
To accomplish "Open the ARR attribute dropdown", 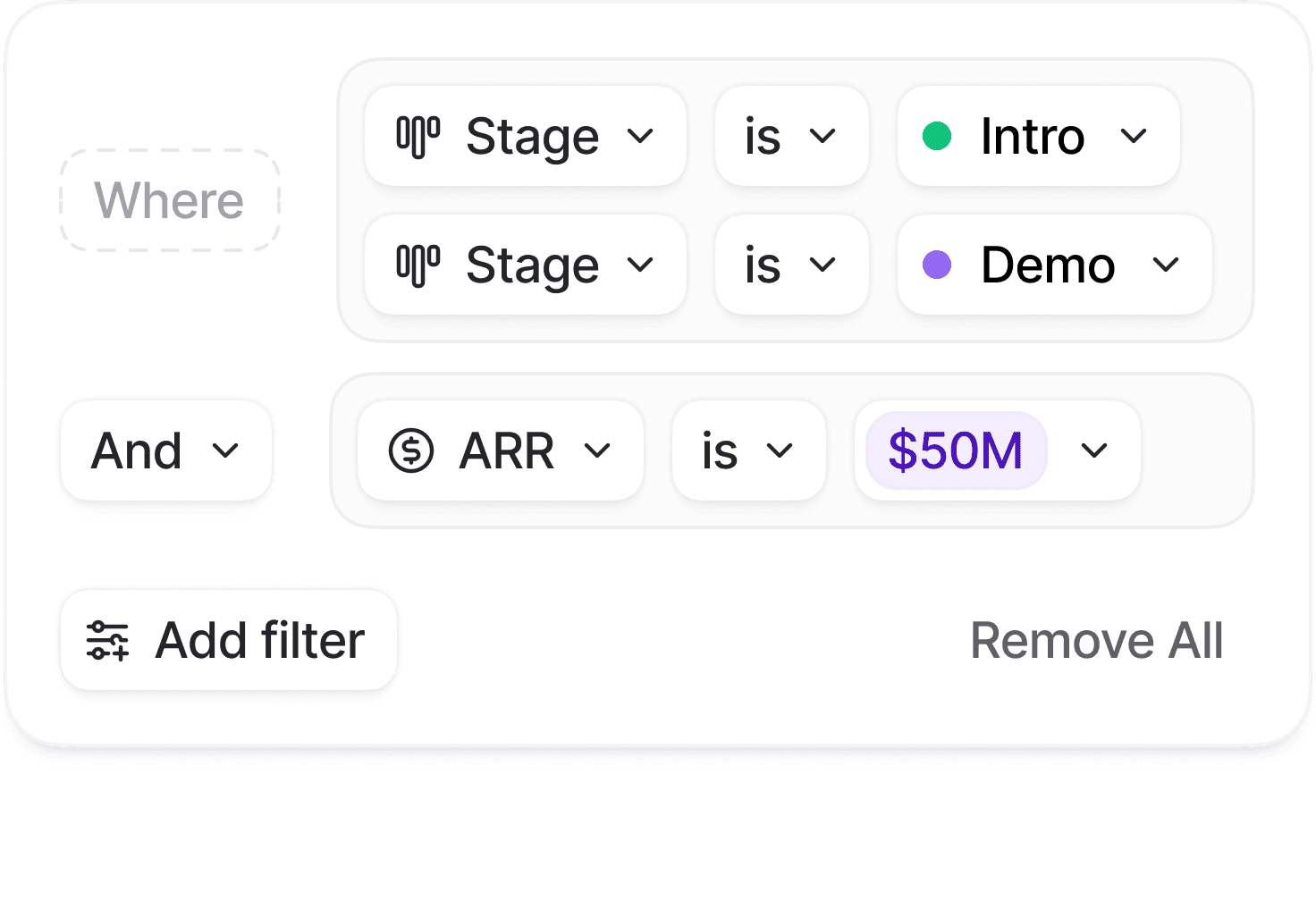I will [x=501, y=450].
